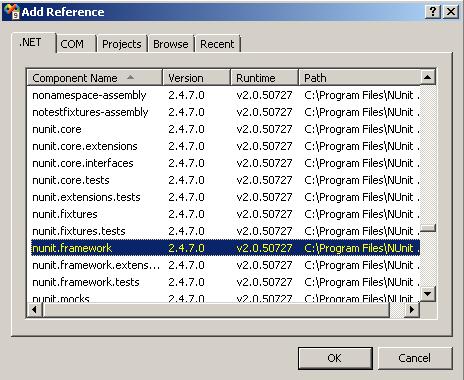Dismiss dialog with Cancel button
The width and height of the screenshot is (464, 380).
(x=415, y=358)
